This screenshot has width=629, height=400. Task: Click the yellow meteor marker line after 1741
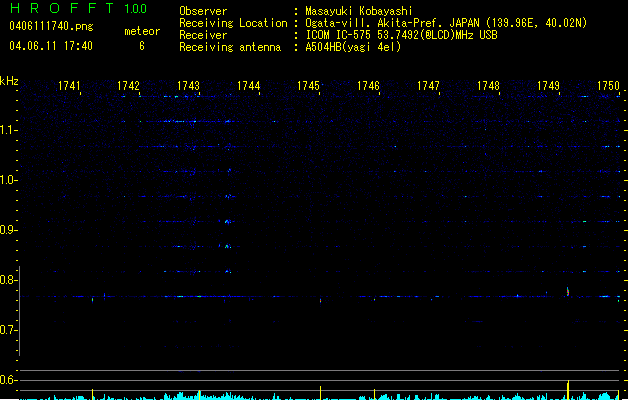click(93, 394)
